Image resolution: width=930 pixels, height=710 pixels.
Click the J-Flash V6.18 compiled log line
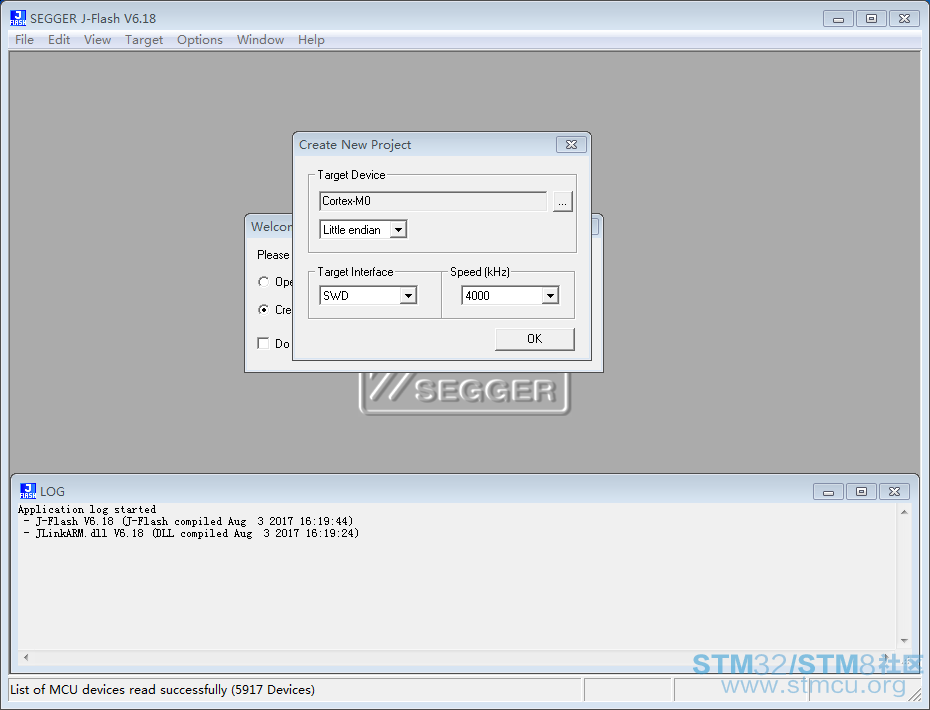pos(189,521)
